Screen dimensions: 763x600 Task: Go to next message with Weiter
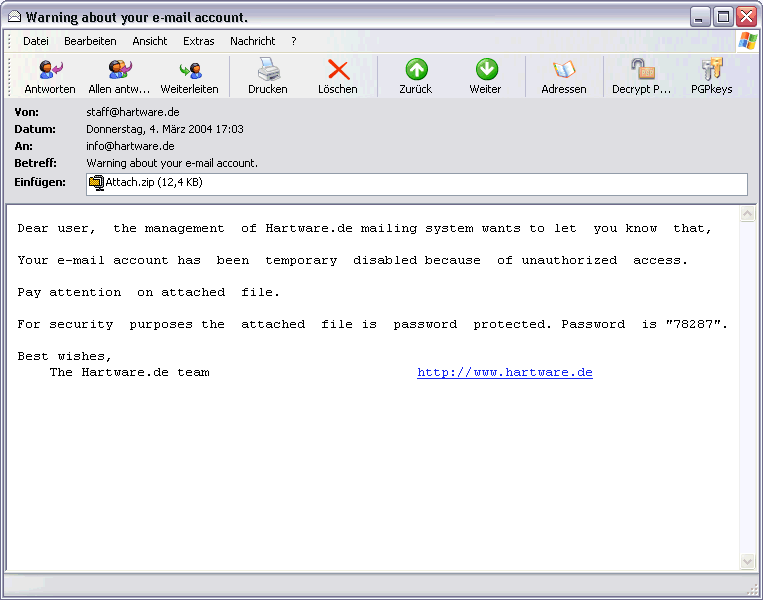(x=486, y=76)
